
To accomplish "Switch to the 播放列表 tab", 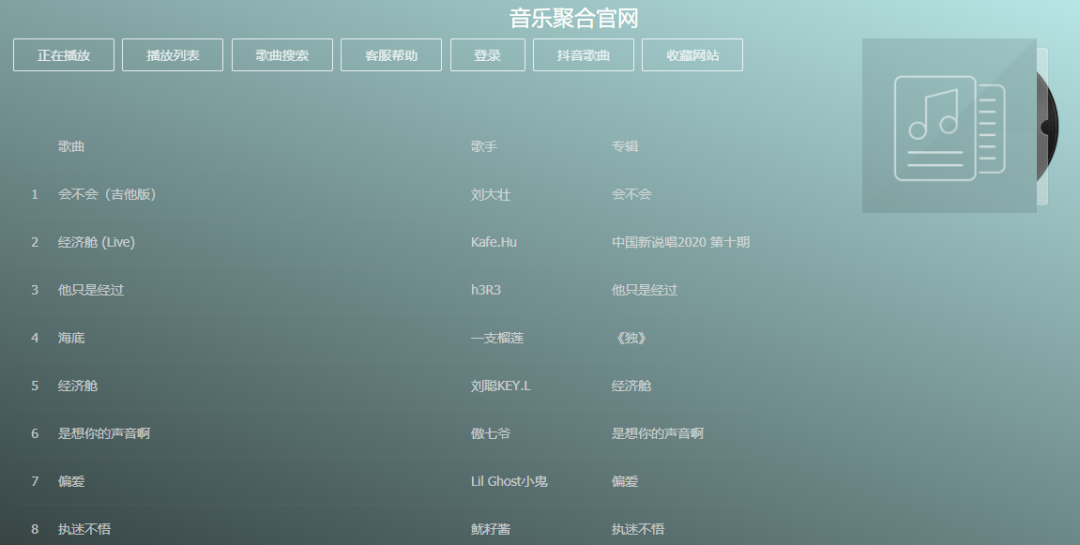I will [172, 55].
